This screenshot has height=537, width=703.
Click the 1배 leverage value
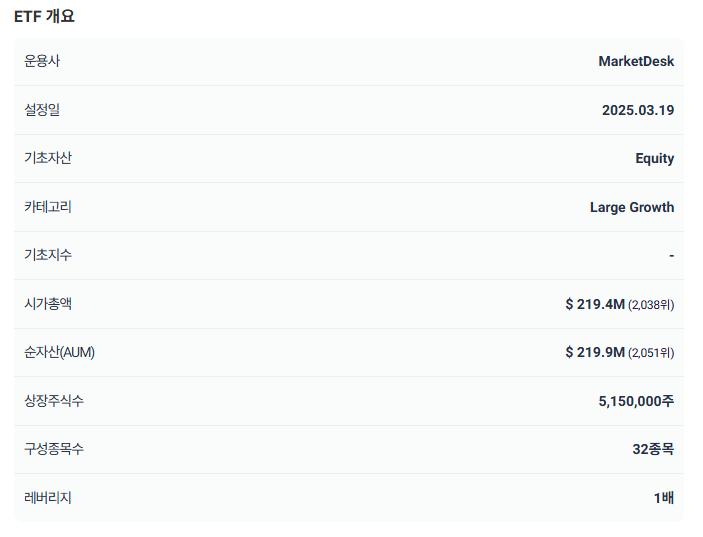pyautogui.click(x=664, y=498)
